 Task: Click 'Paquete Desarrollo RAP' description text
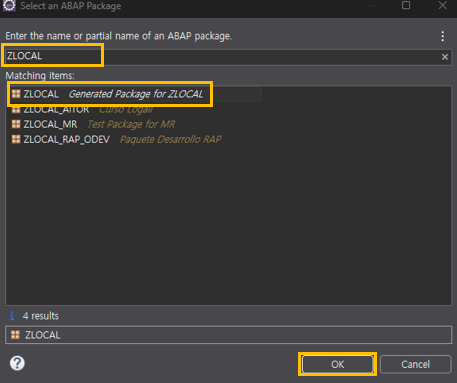click(x=170, y=139)
